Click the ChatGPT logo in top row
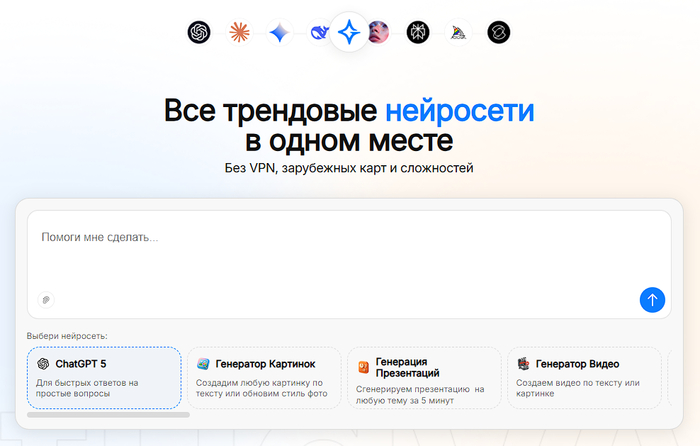 coord(200,33)
